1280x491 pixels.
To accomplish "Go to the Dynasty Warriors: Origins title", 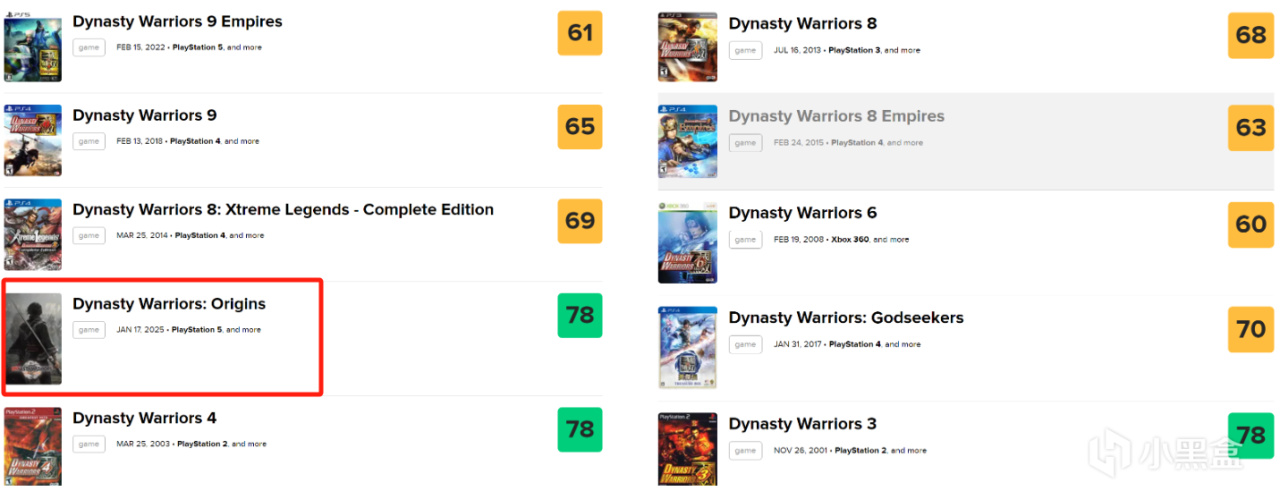I will [x=169, y=304].
